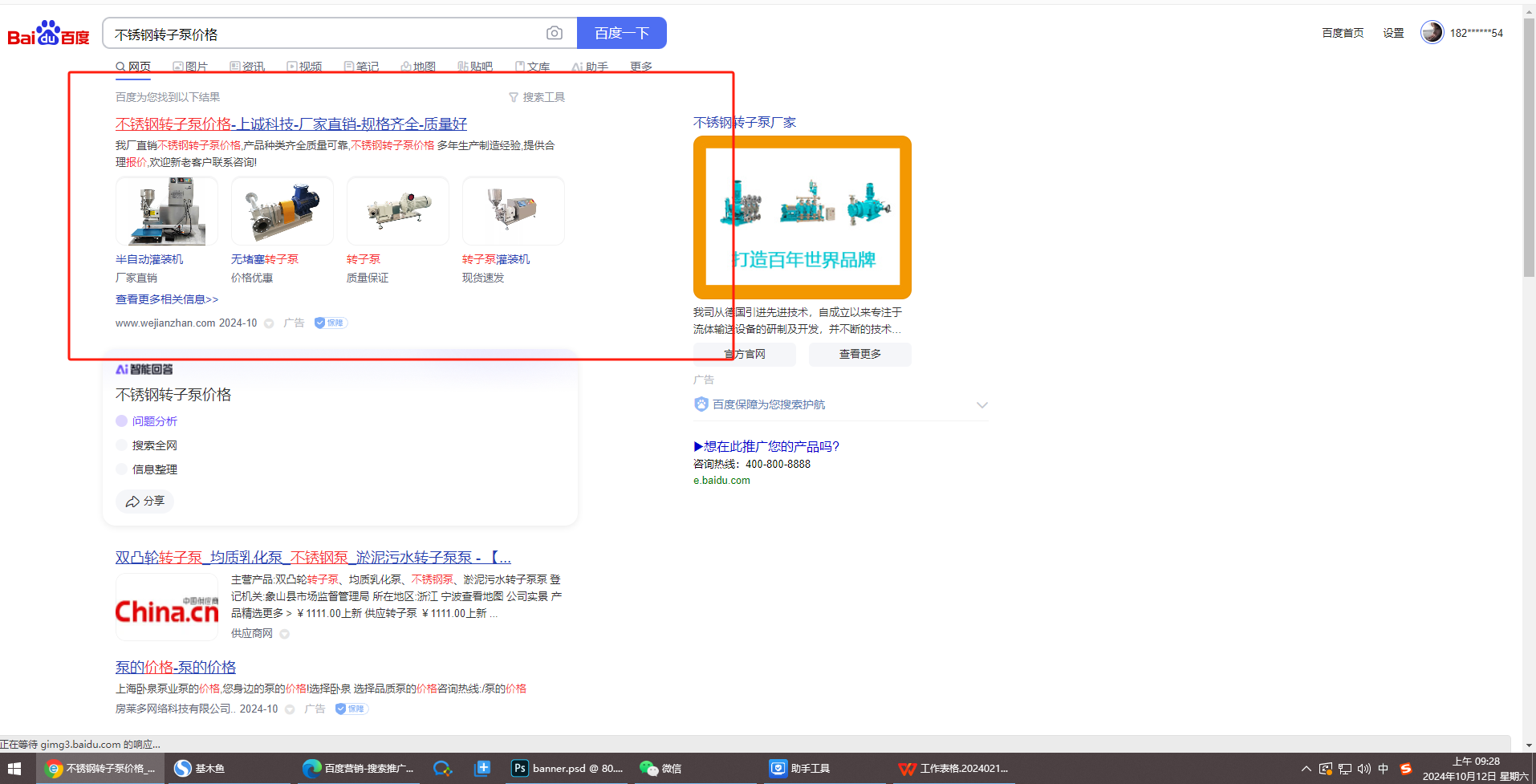The width and height of the screenshot is (1536, 784).
Task: Open the Windows Start menu
Action: [x=14, y=769]
